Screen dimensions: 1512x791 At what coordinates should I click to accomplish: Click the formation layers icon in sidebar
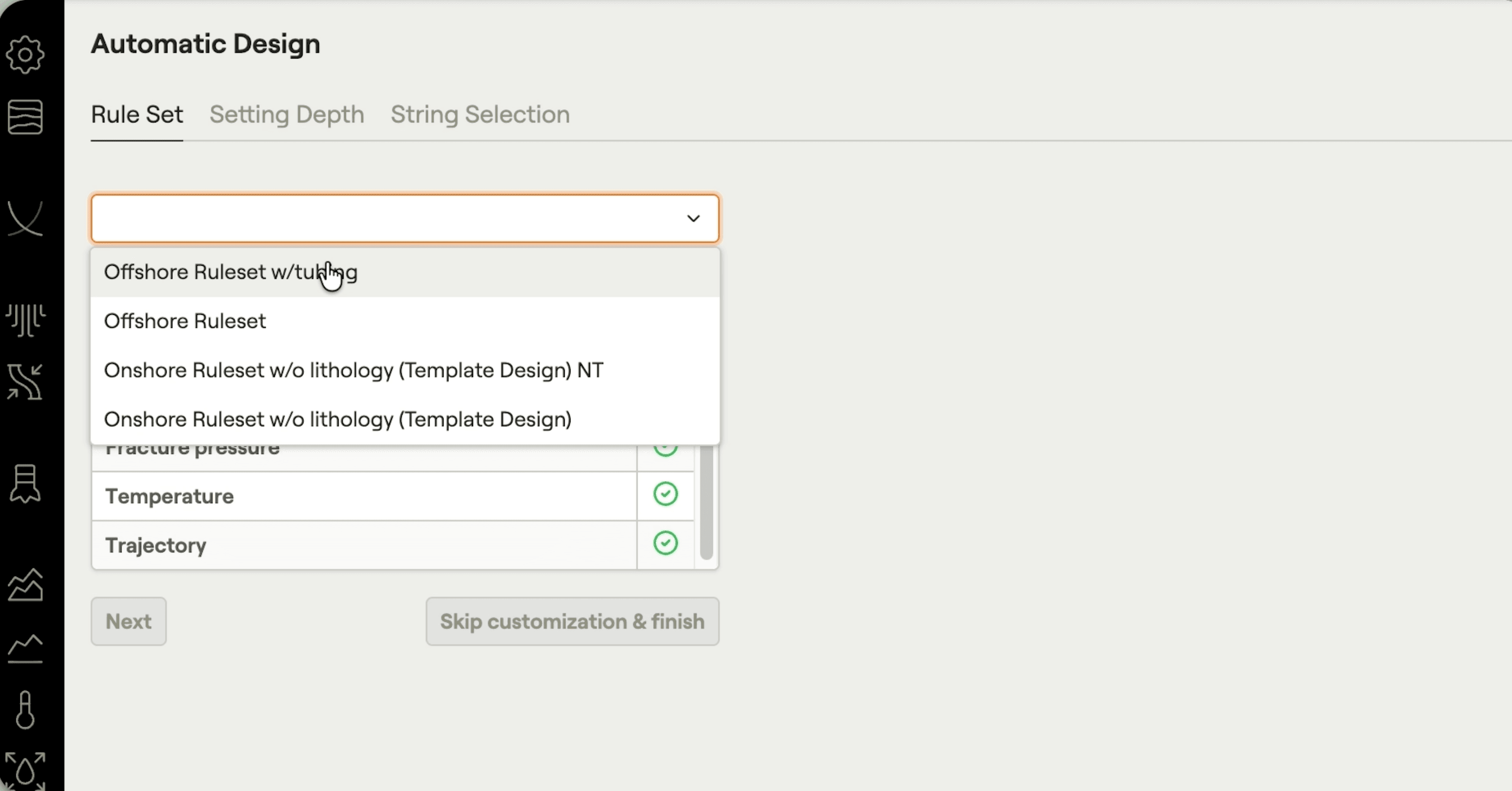[25, 116]
